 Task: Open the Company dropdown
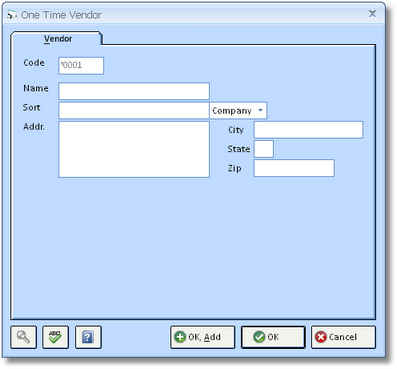pos(238,110)
